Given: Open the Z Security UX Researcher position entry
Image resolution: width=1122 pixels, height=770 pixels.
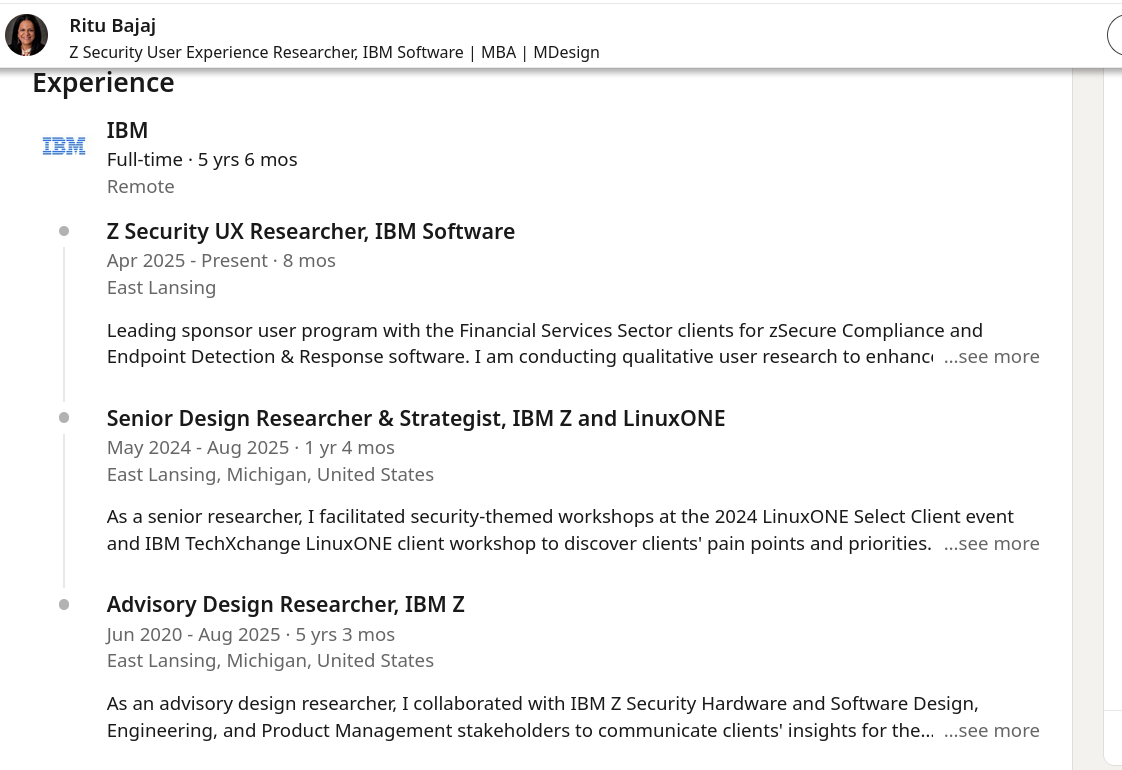Looking at the screenshot, I should coord(310,231).
